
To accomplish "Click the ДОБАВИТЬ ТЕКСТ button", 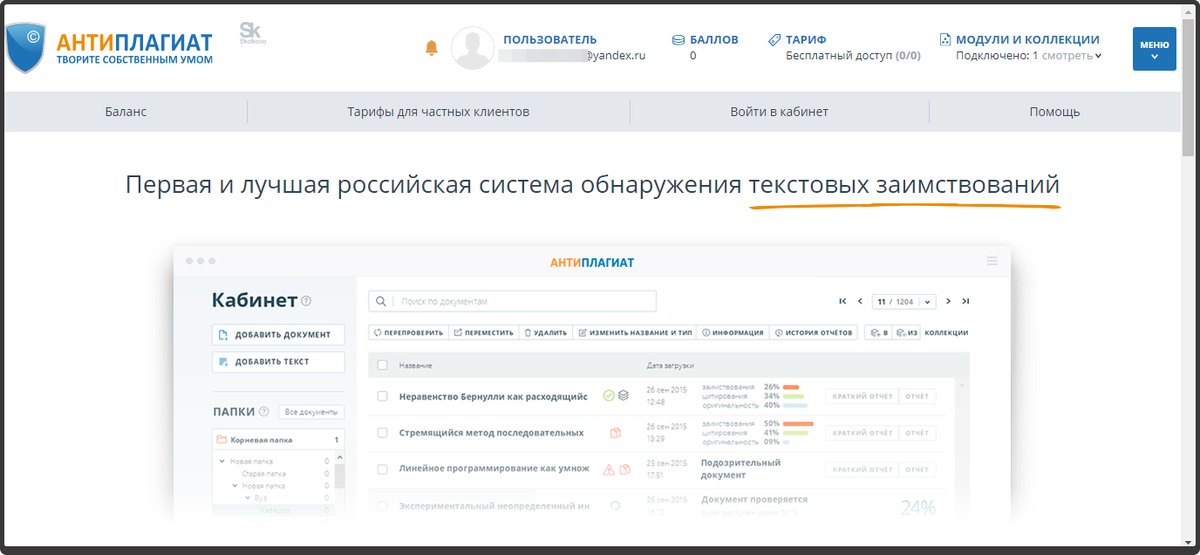I will pyautogui.click(x=278, y=362).
